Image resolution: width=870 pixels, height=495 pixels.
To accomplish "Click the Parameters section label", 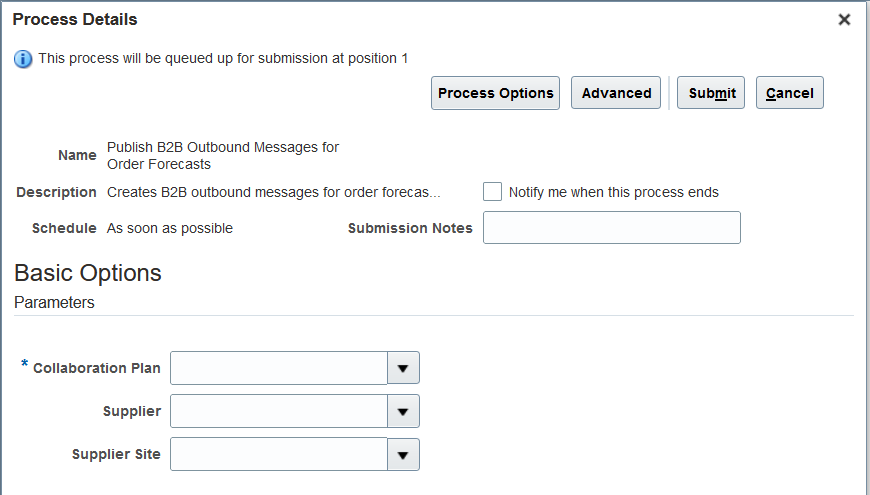I will coord(54,302).
